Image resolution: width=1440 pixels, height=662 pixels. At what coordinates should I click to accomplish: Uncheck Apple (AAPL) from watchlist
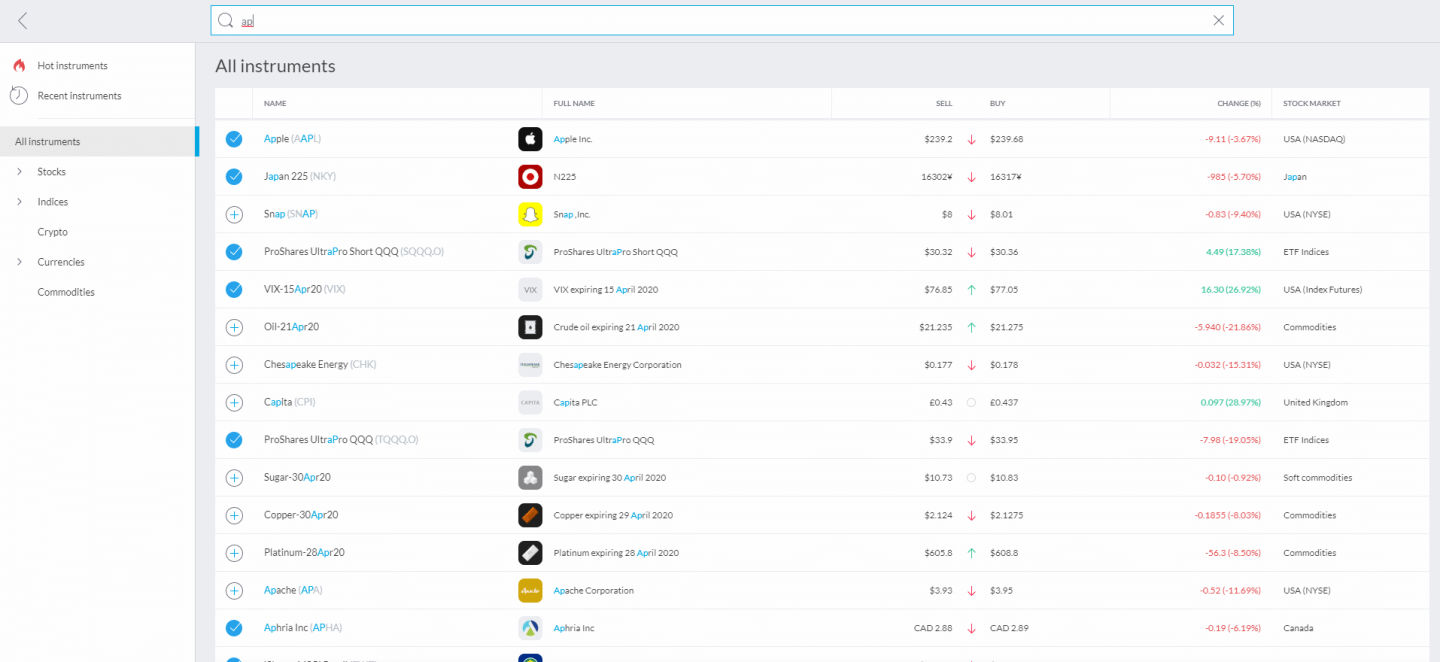coord(234,139)
